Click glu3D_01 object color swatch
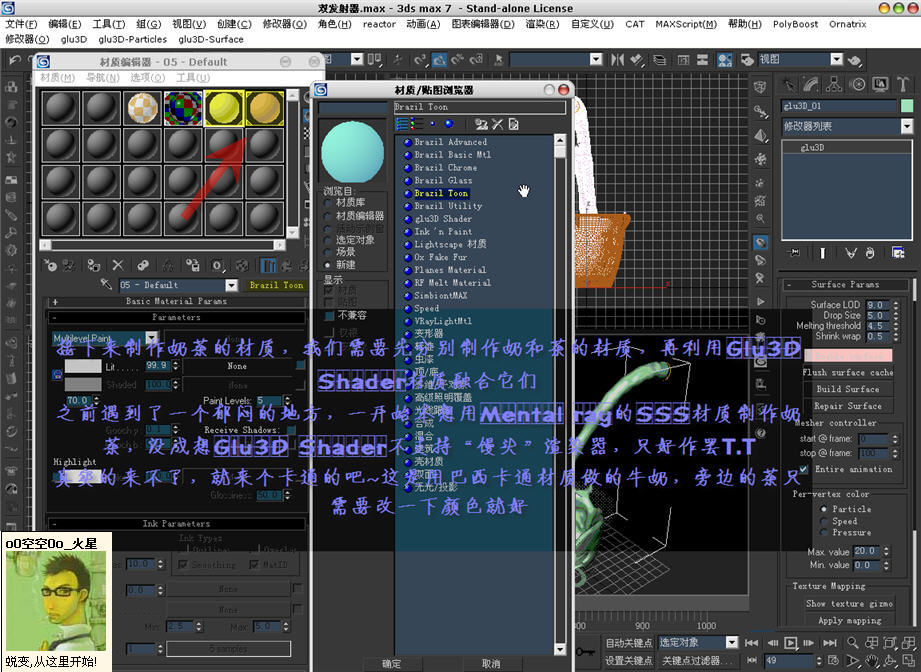This screenshot has width=921, height=672. coord(907,106)
